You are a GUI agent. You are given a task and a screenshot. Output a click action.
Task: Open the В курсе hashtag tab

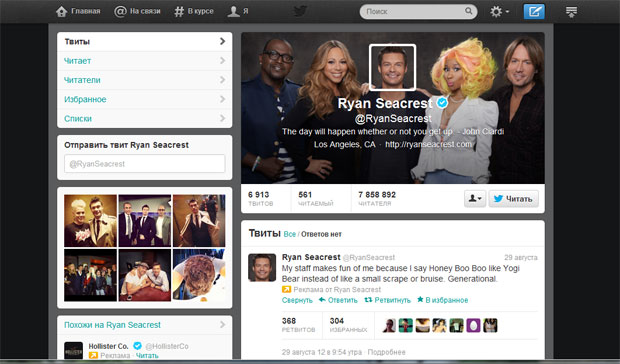point(194,11)
